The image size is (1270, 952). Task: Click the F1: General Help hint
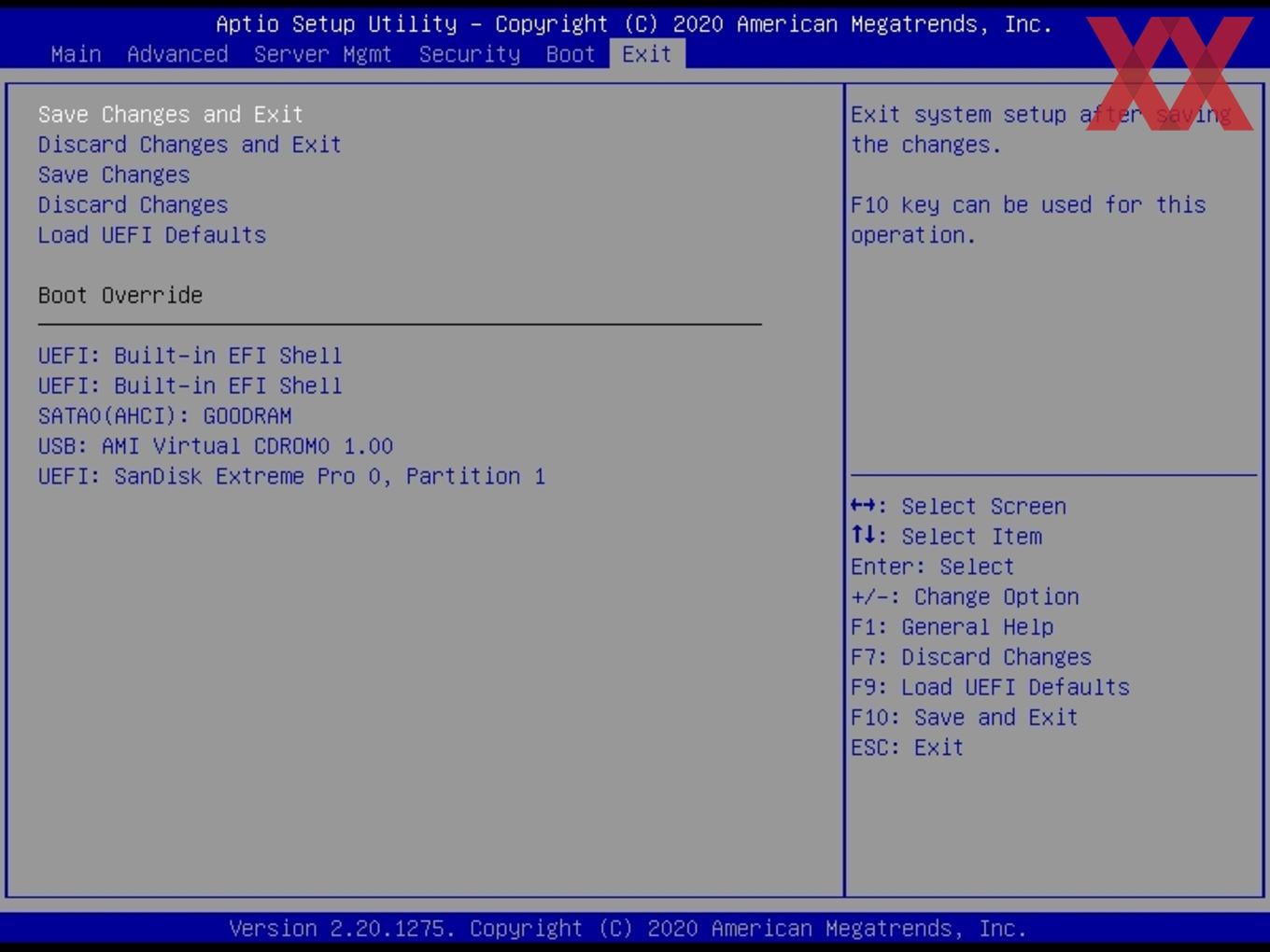point(952,627)
